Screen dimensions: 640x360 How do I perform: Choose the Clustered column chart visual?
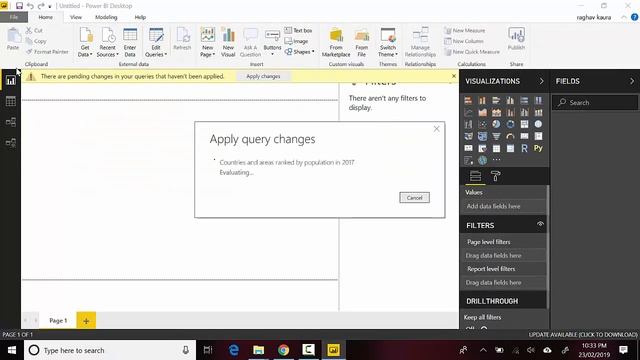(510, 100)
